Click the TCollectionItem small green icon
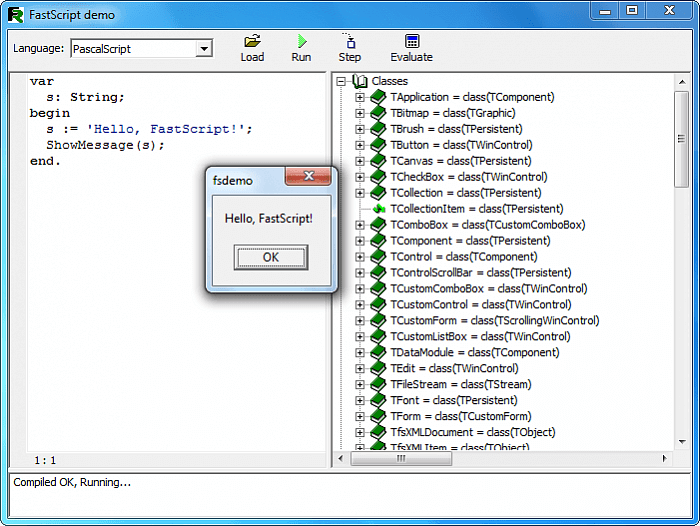The height and width of the screenshot is (526, 700). tap(379, 209)
